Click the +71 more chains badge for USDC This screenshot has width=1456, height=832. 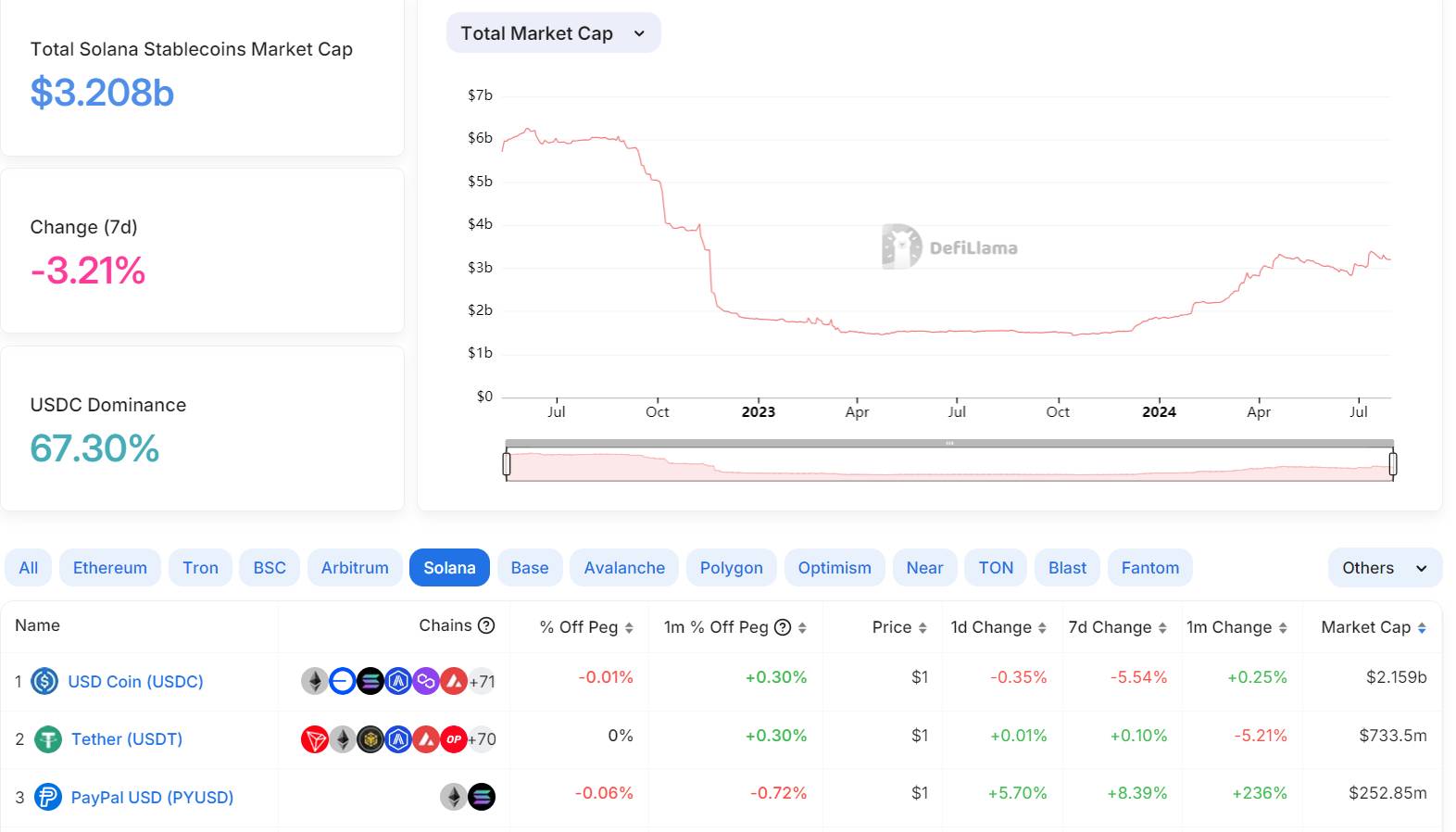(x=482, y=682)
